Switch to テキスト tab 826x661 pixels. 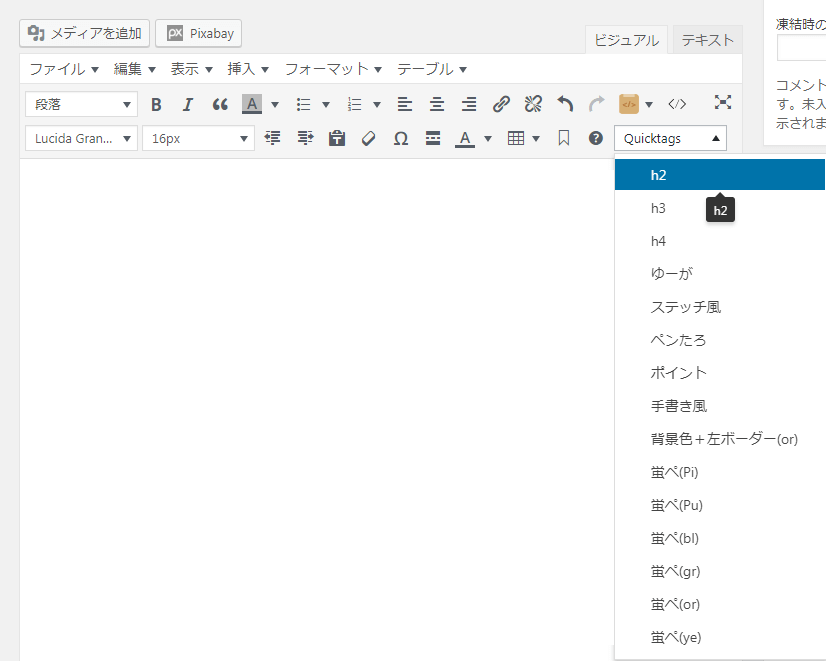tap(707, 40)
